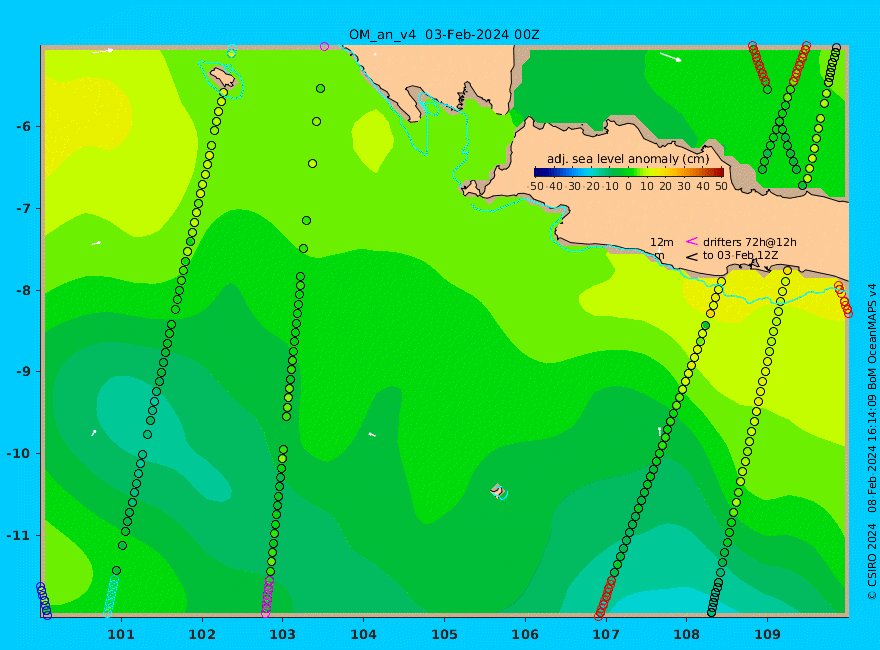The height and width of the screenshot is (650, 880).
Task: Click latitude tick label -7
Action: pos(24,209)
